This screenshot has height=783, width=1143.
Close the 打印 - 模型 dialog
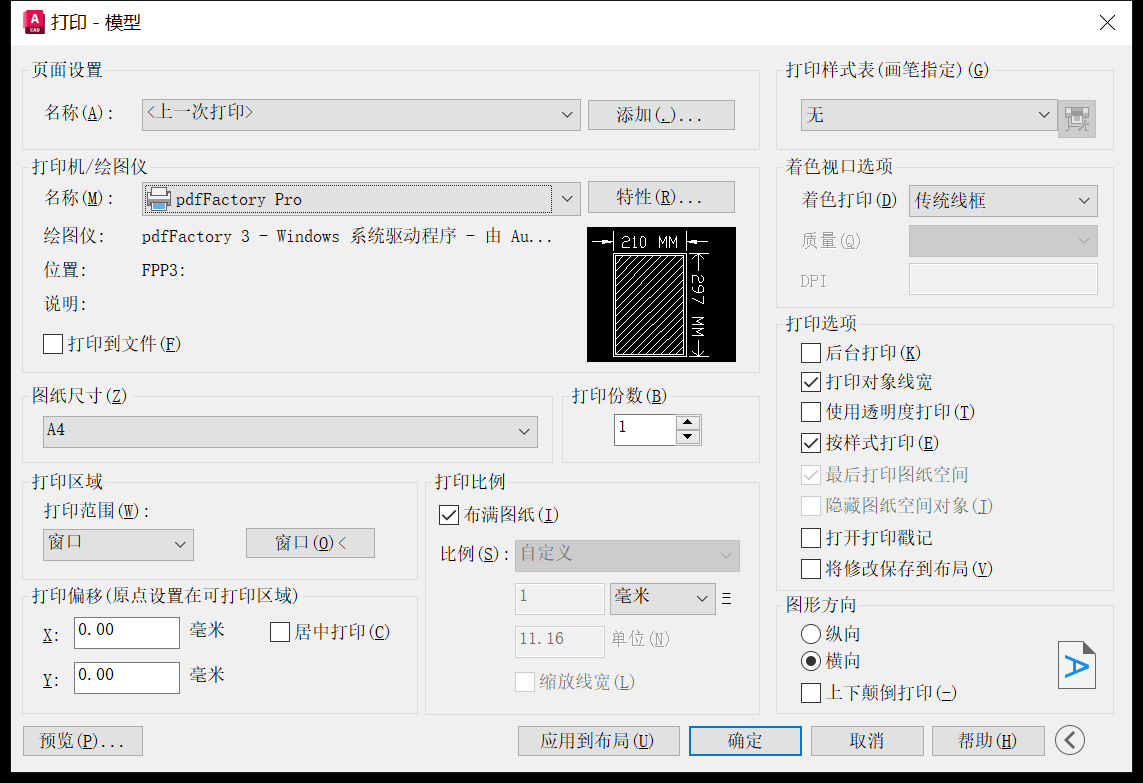tap(1107, 23)
